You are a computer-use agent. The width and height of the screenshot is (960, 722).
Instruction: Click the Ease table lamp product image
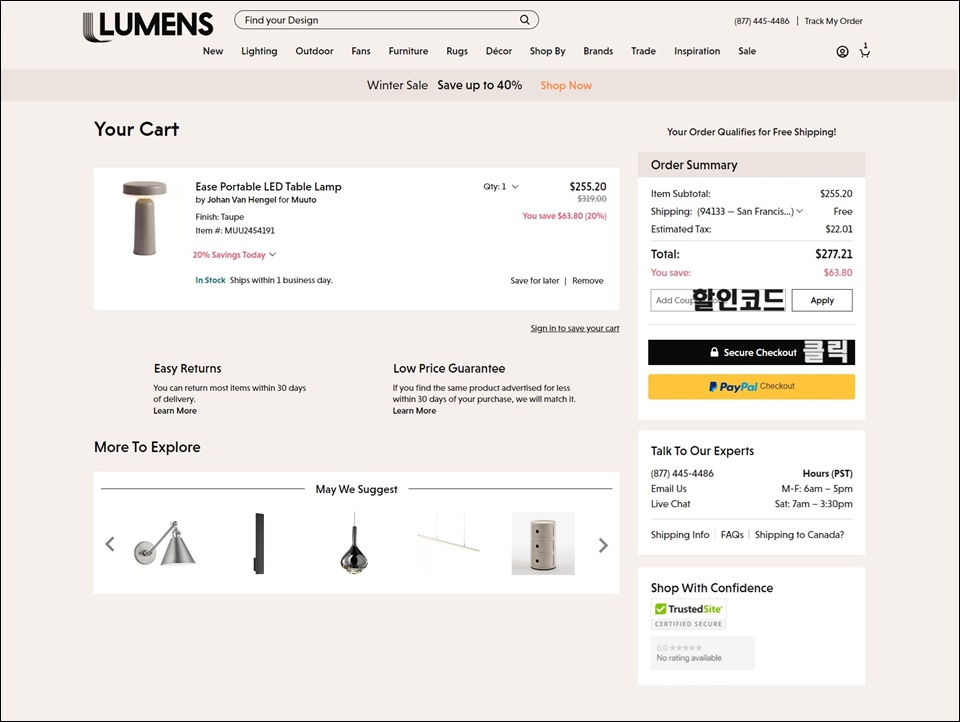tap(144, 217)
